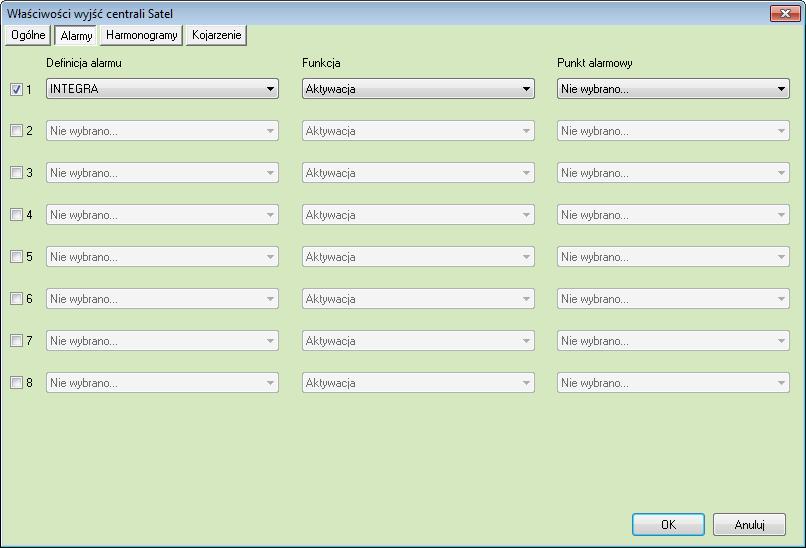Open the INTEGRA alarm definition dropdown
Screen dimensions: 806x548
tap(162, 89)
